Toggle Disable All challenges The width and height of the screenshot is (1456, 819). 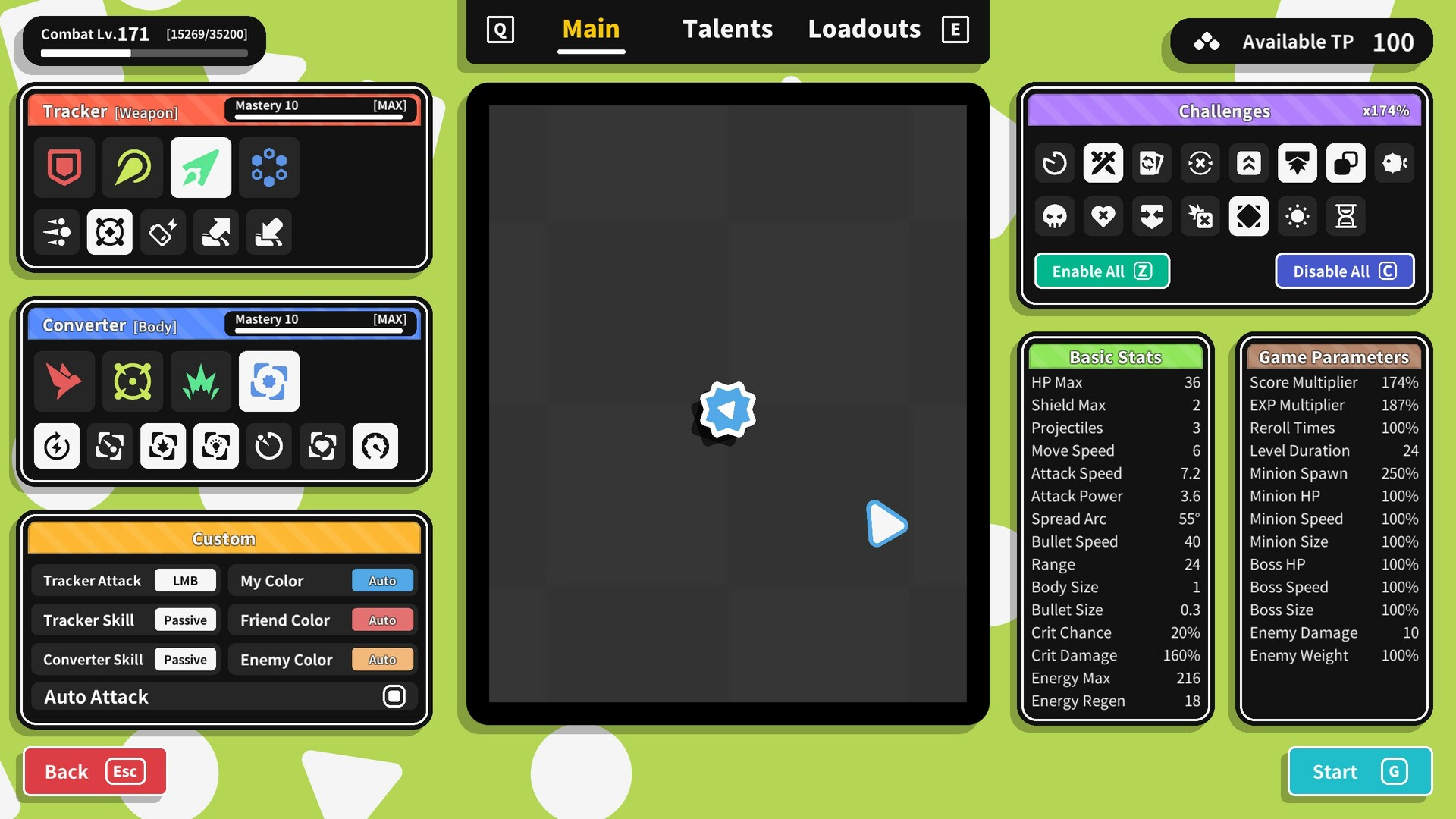click(x=1344, y=271)
